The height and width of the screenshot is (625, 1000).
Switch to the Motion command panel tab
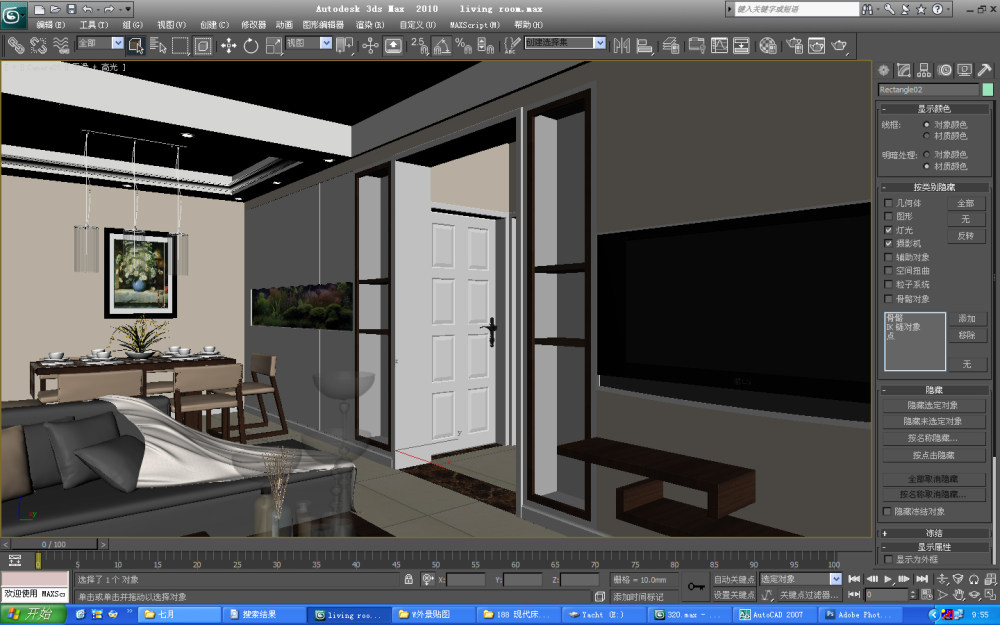945,70
